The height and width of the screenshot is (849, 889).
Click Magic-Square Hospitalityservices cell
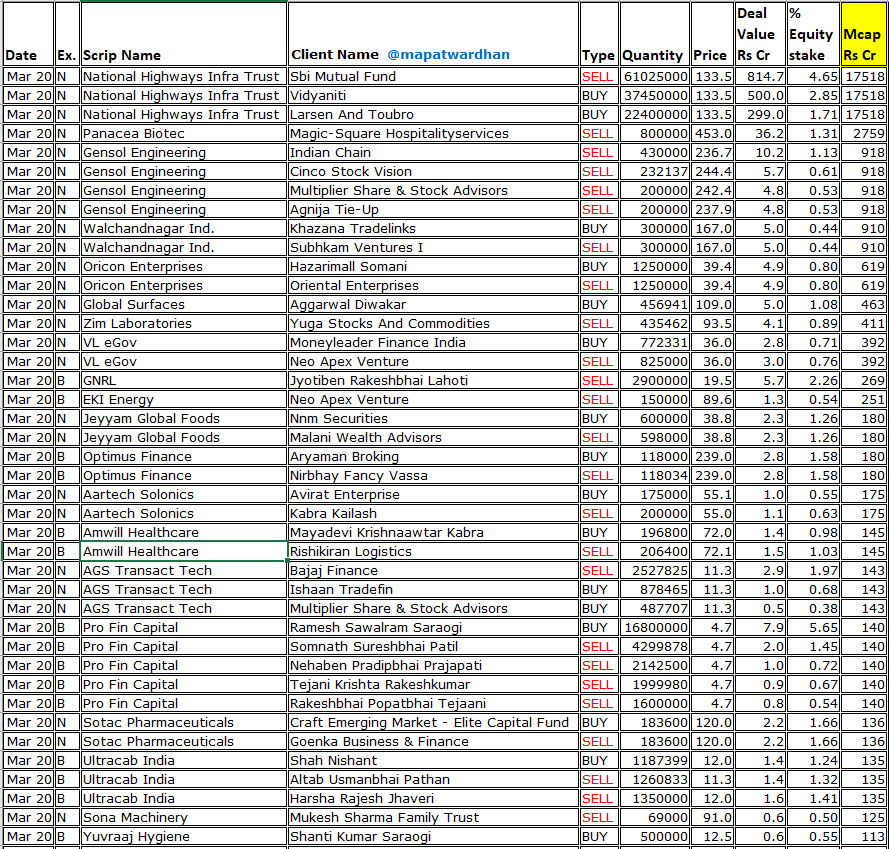coord(433,133)
